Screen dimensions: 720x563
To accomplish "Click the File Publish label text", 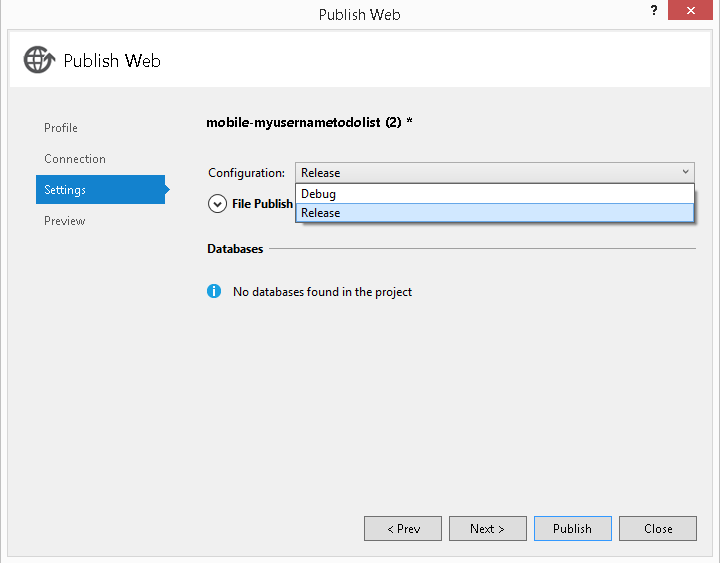I will click(x=262, y=203).
